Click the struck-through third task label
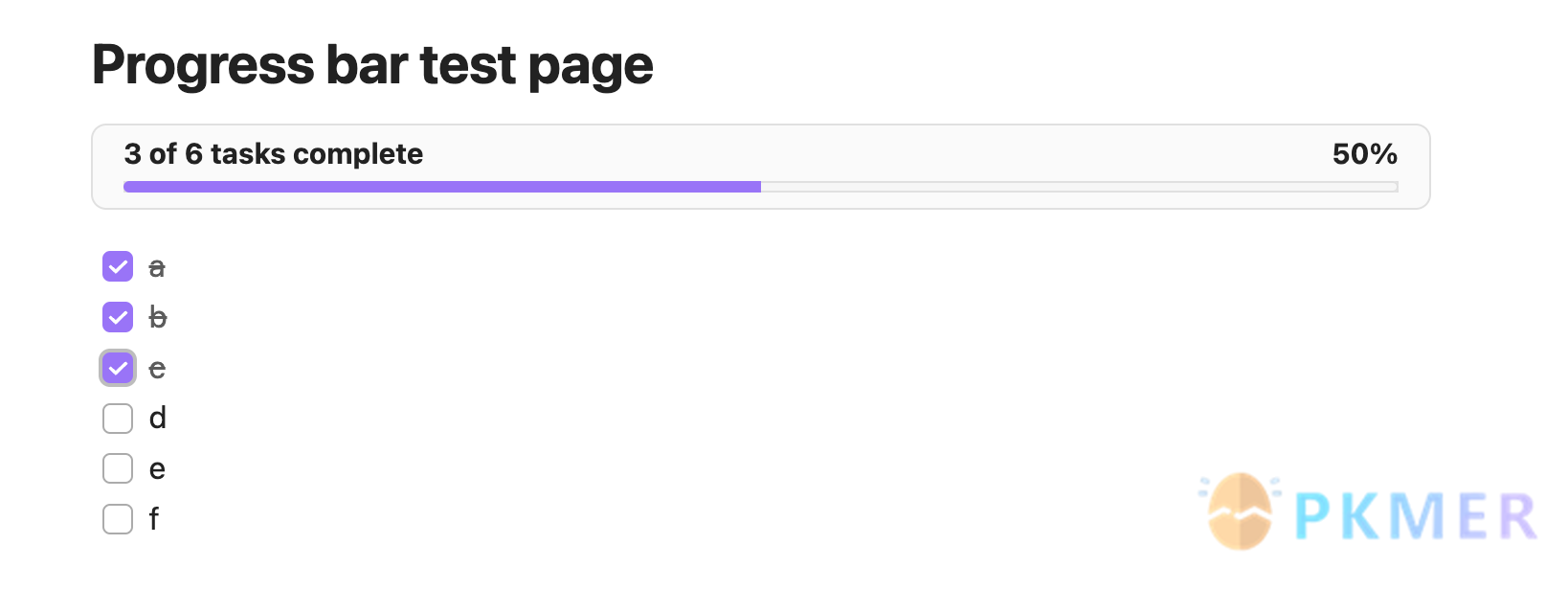This screenshot has width=1568, height=590. click(158, 369)
